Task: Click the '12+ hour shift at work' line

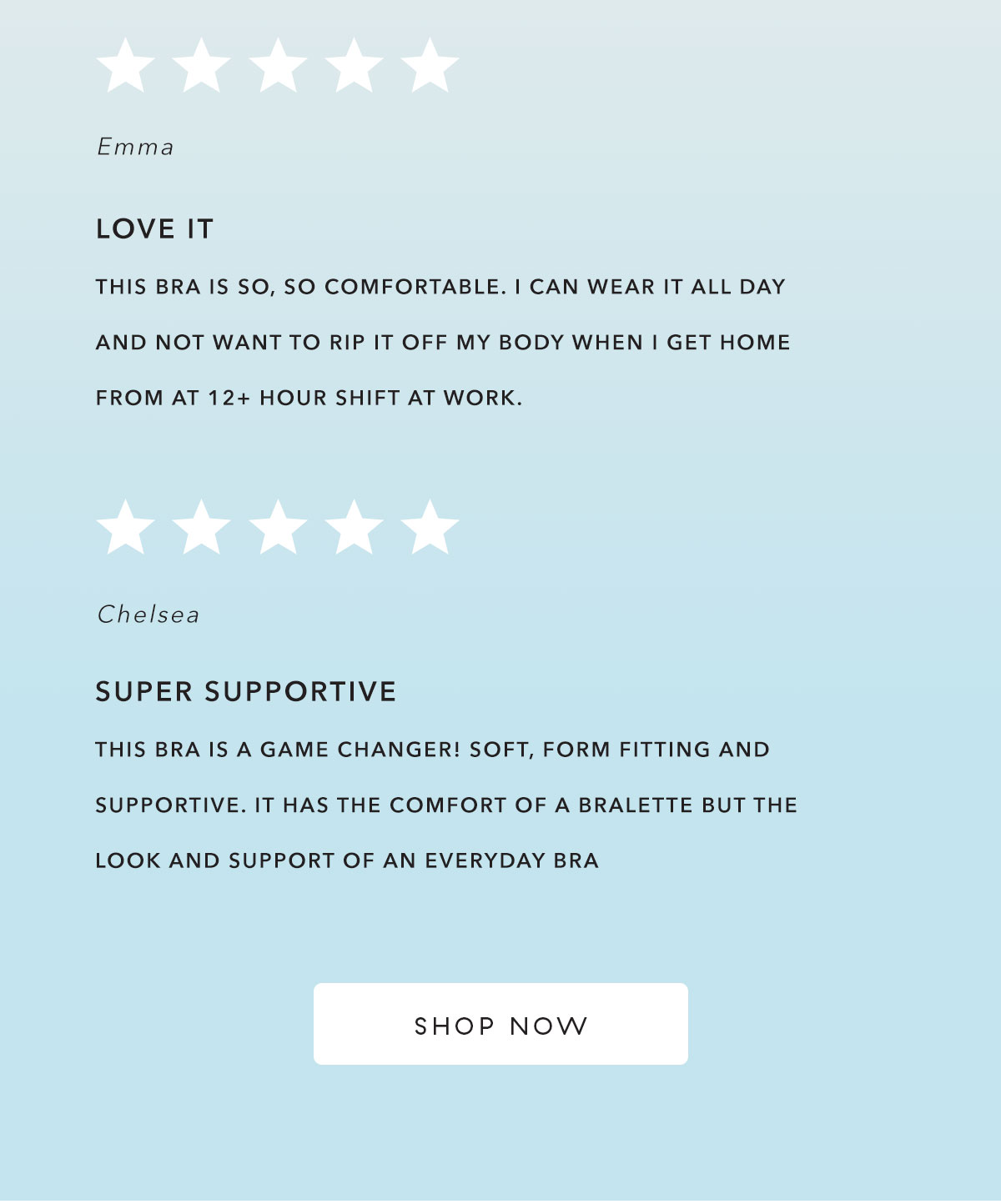Action: coord(309,398)
